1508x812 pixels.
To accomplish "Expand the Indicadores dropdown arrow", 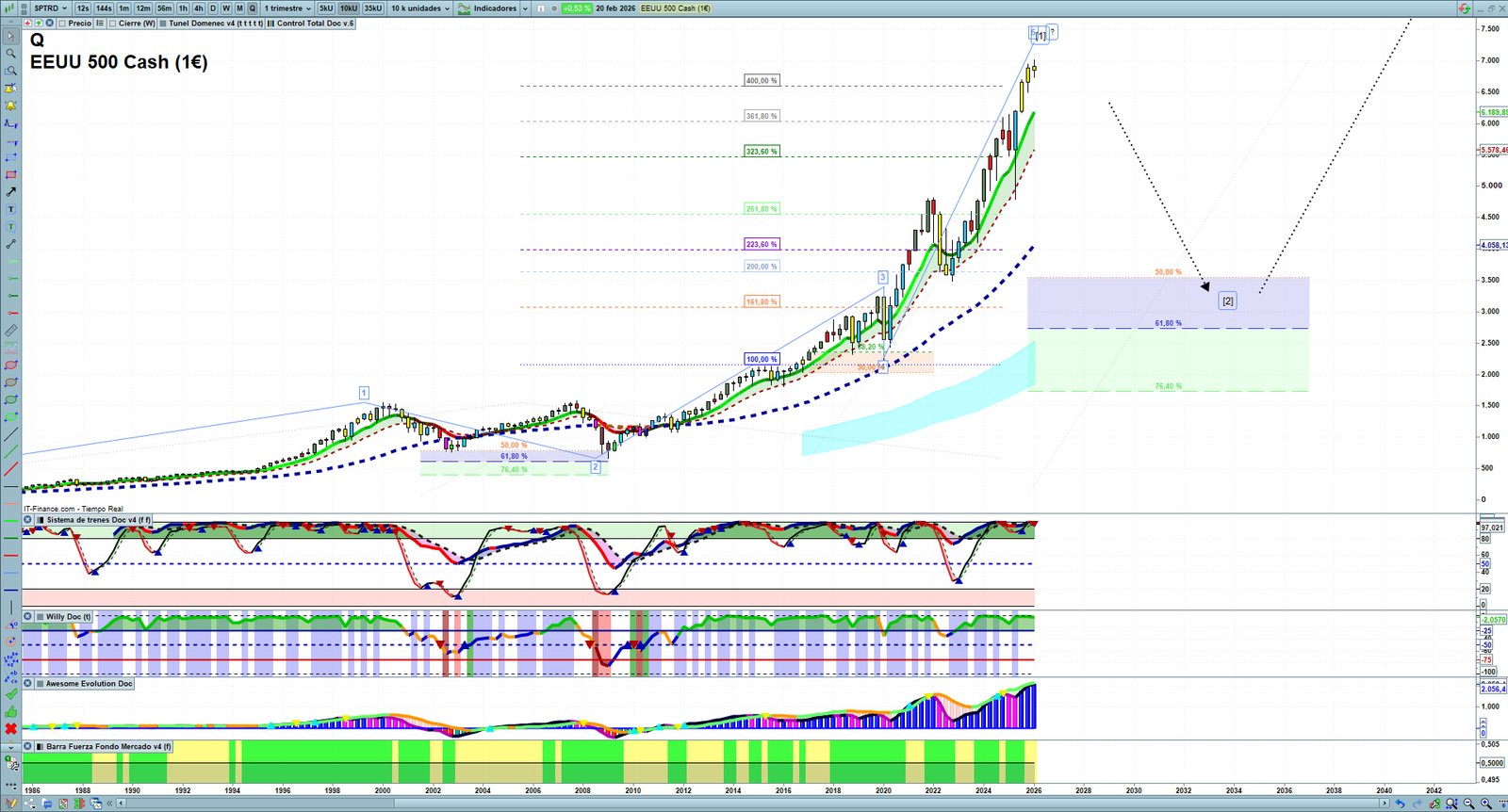I will click(525, 8).
